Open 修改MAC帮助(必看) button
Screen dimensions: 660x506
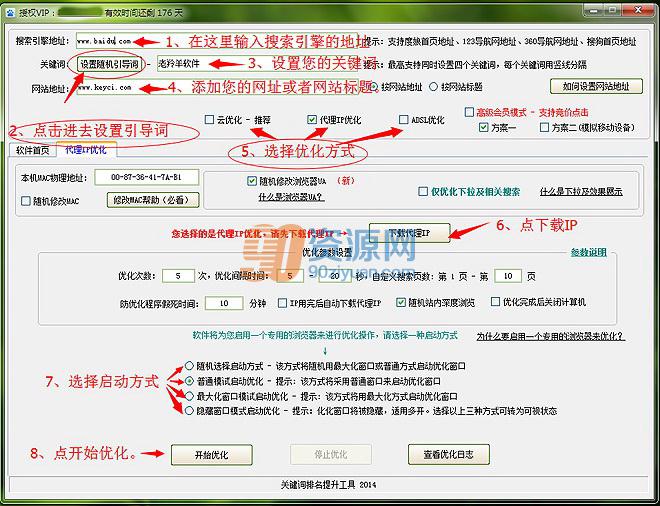153,200
